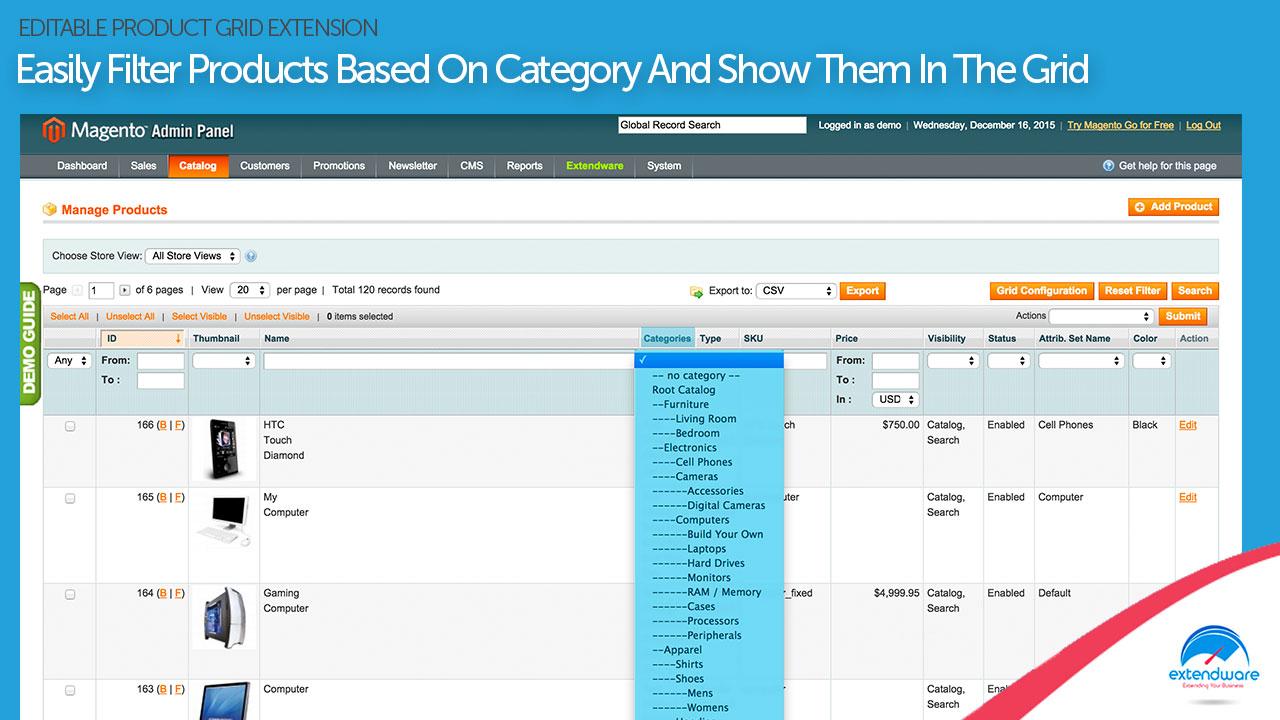This screenshot has height=720, width=1280.
Task: Tick the checkbox for product 165
Action: click(70, 498)
